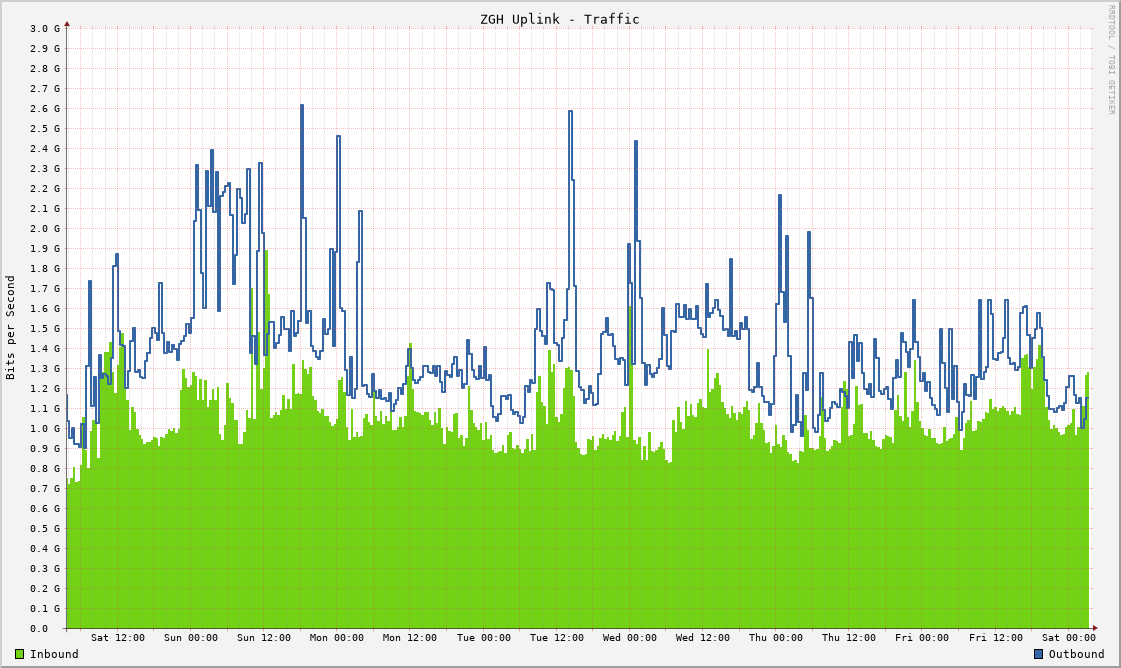Click the 'Sun 12:00' time label
The image size is (1121, 668).
[264, 637]
